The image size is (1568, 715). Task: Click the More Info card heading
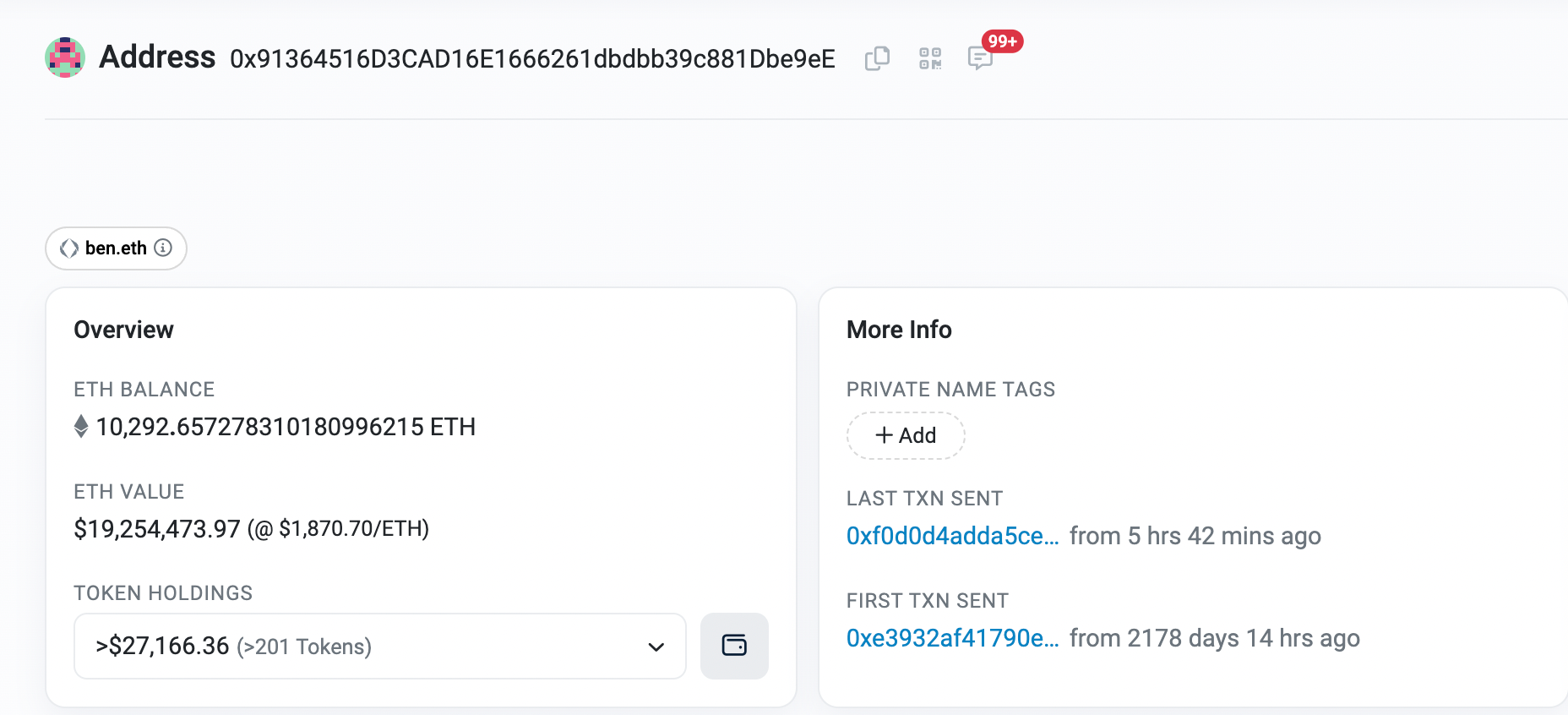click(x=899, y=330)
